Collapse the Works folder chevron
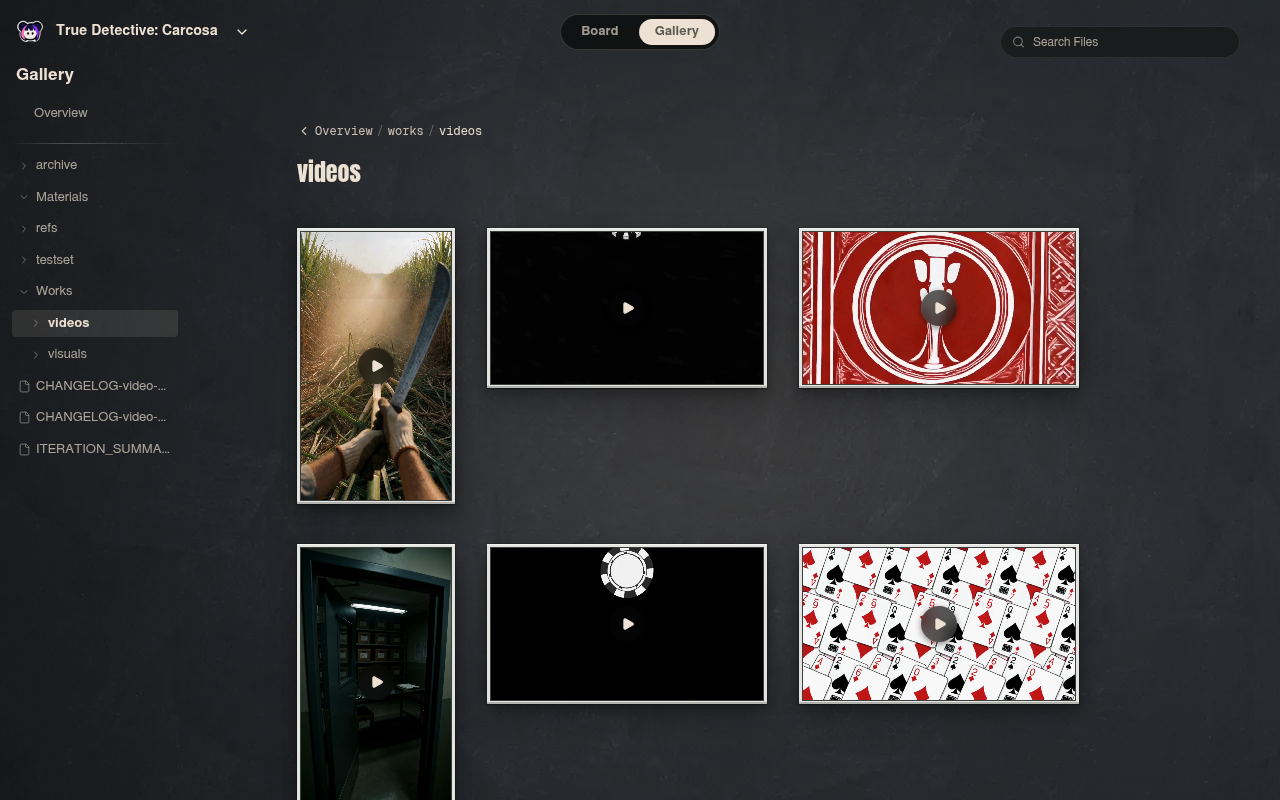The width and height of the screenshot is (1280, 800). (24, 291)
